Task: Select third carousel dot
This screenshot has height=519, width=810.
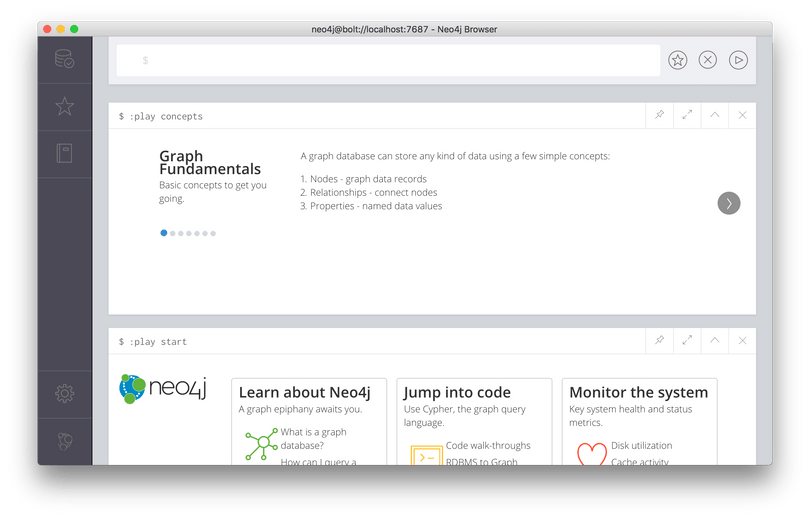Action: pyautogui.click(x=181, y=233)
